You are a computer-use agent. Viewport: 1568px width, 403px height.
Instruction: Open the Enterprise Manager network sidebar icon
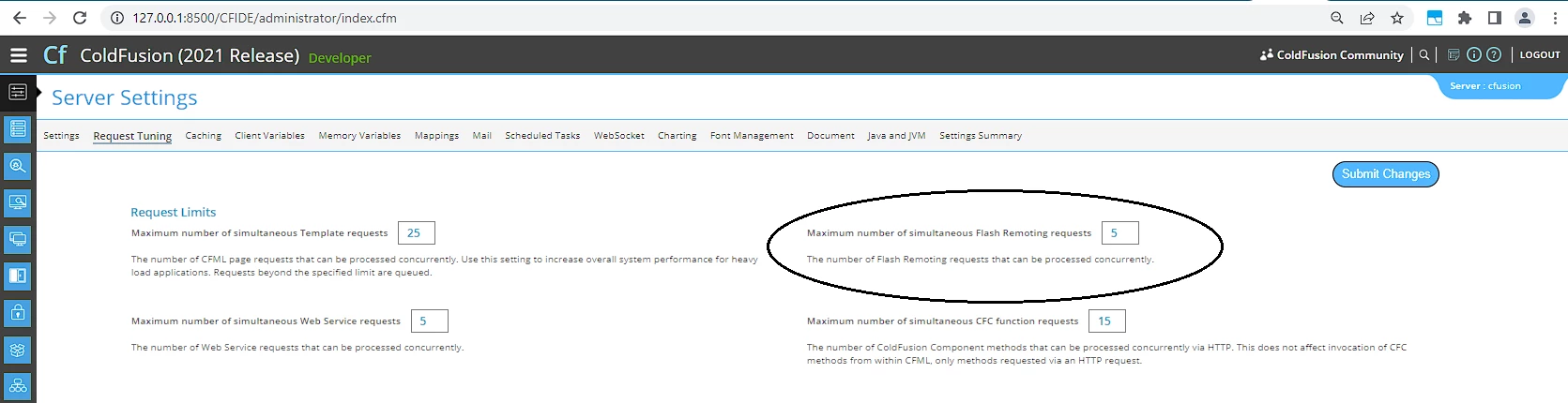(x=18, y=386)
